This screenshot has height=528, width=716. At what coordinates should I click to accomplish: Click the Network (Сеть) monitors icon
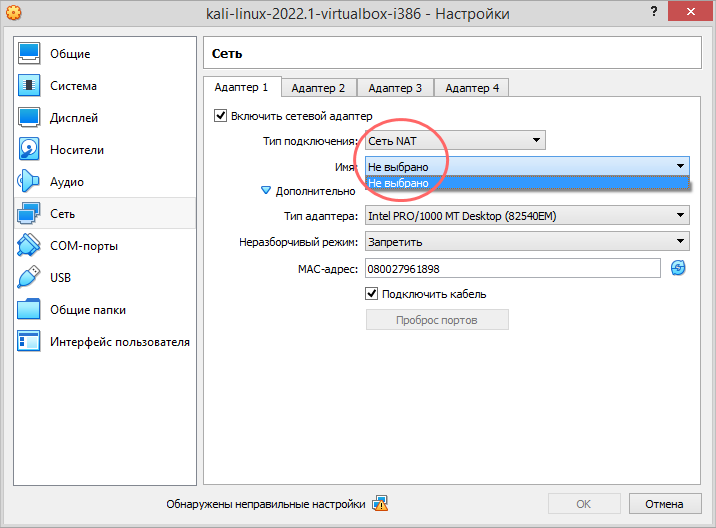28,213
